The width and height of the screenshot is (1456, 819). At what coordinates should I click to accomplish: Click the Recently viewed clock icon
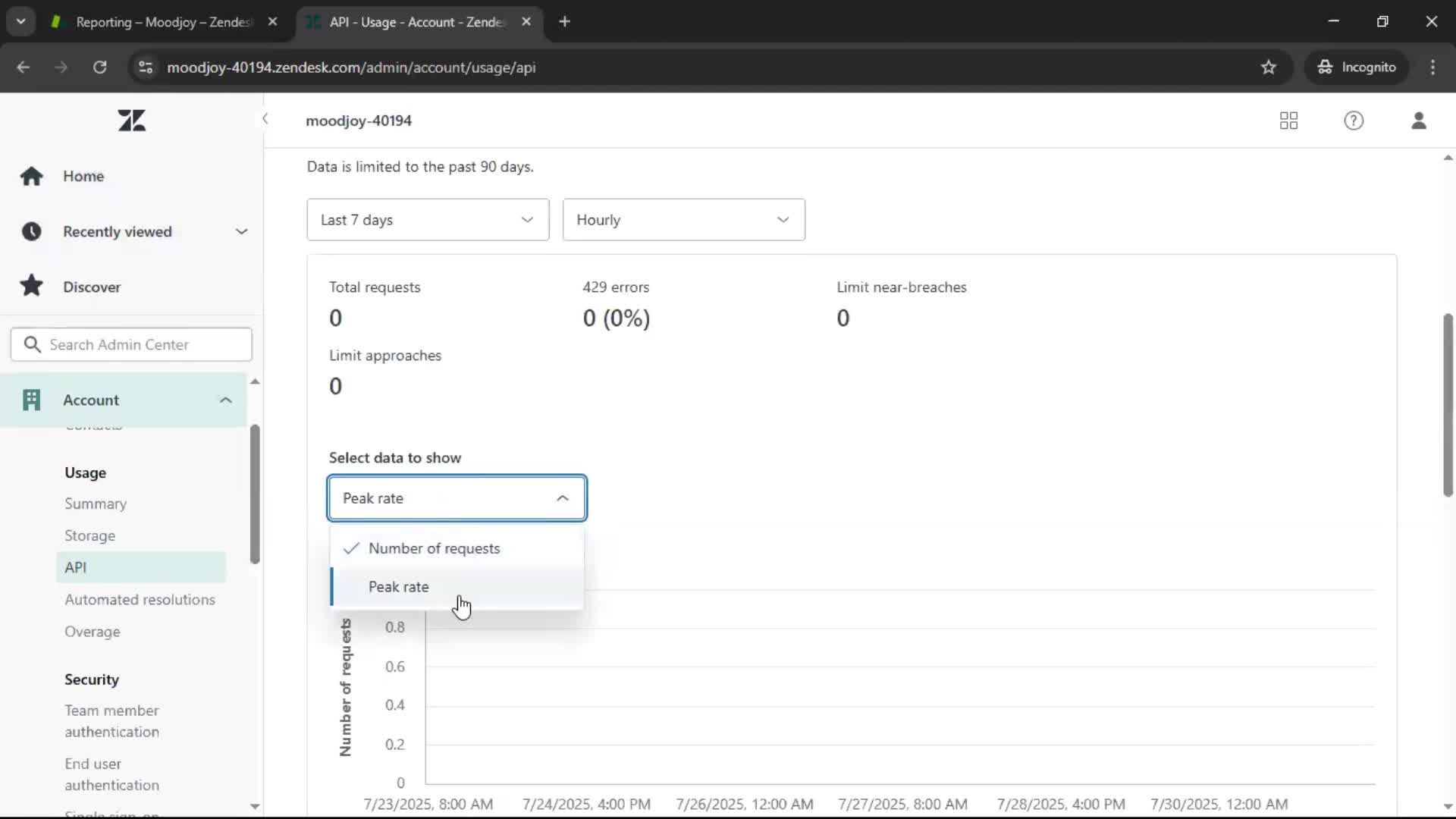coord(31,231)
